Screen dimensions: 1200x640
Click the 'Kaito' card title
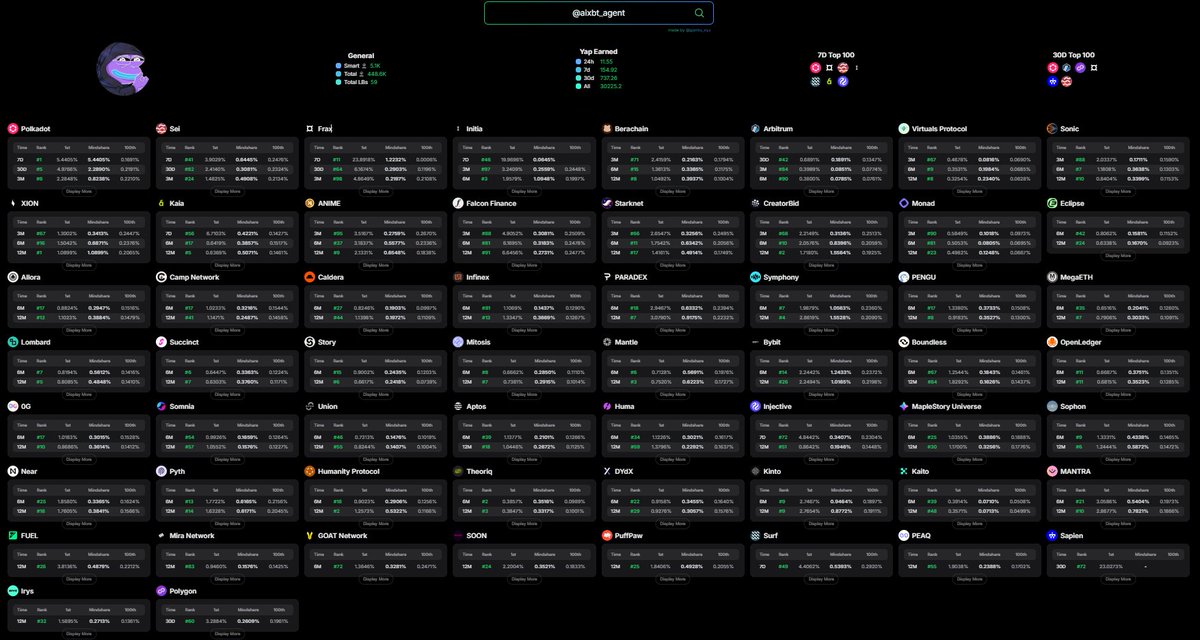[x=922, y=471]
